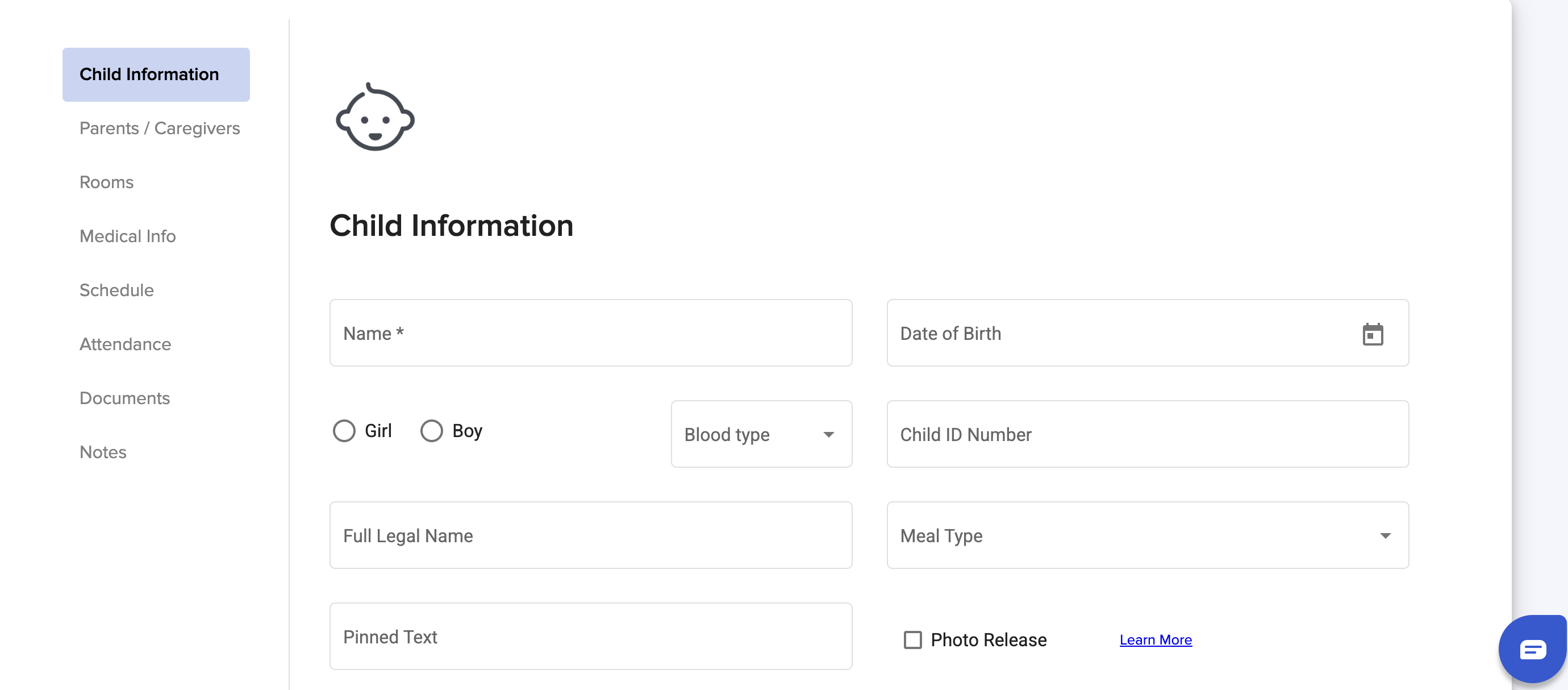The image size is (1568, 690).
Task: Enable the Photo Release checkbox
Action: click(x=912, y=640)
